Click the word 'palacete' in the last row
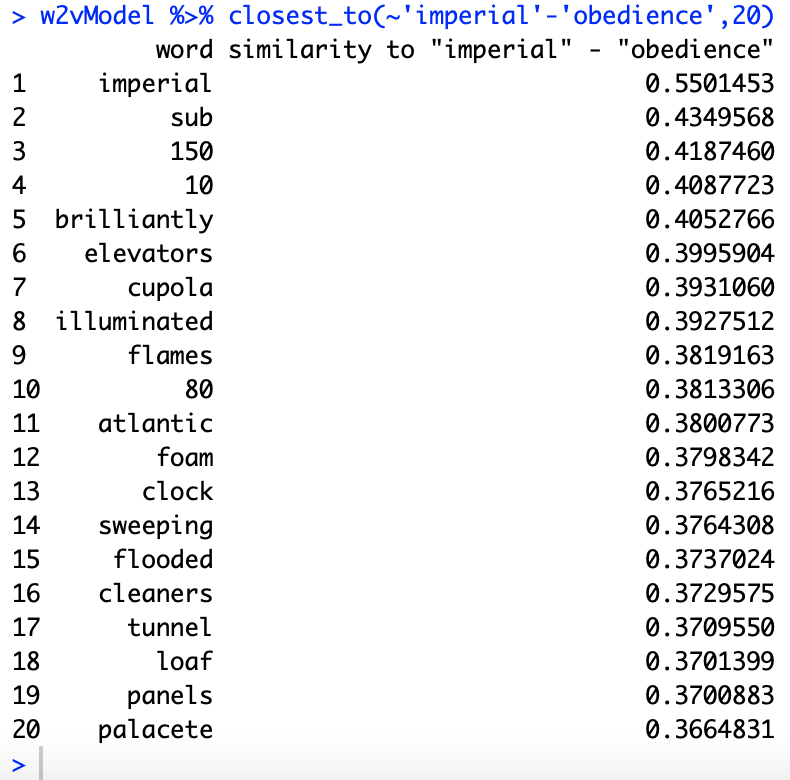Viewport: 790px width, 780px height. tap(155, 730)
